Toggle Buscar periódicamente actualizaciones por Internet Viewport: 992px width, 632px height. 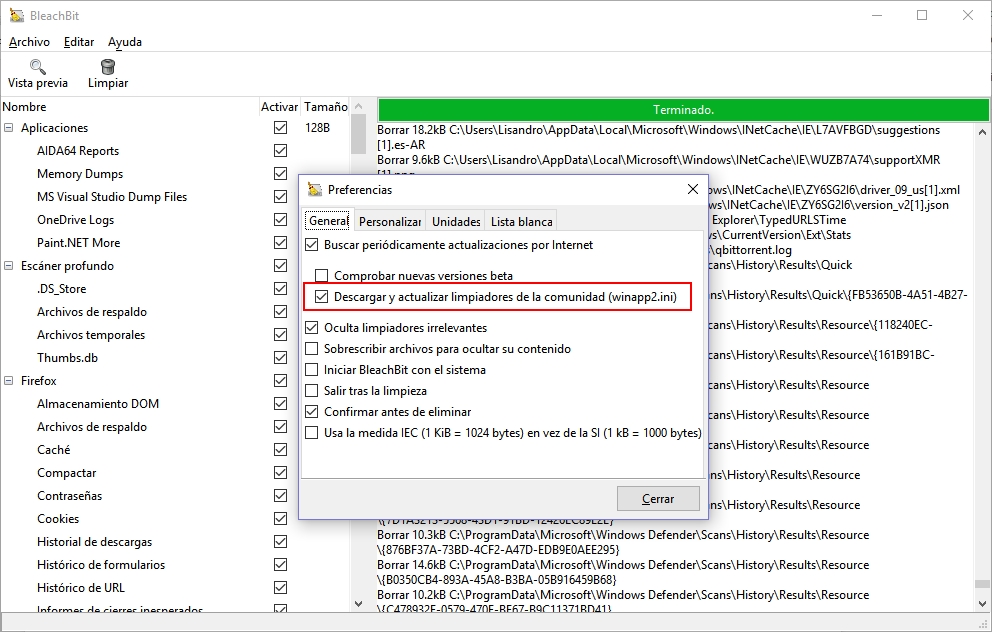coord(311,245)
